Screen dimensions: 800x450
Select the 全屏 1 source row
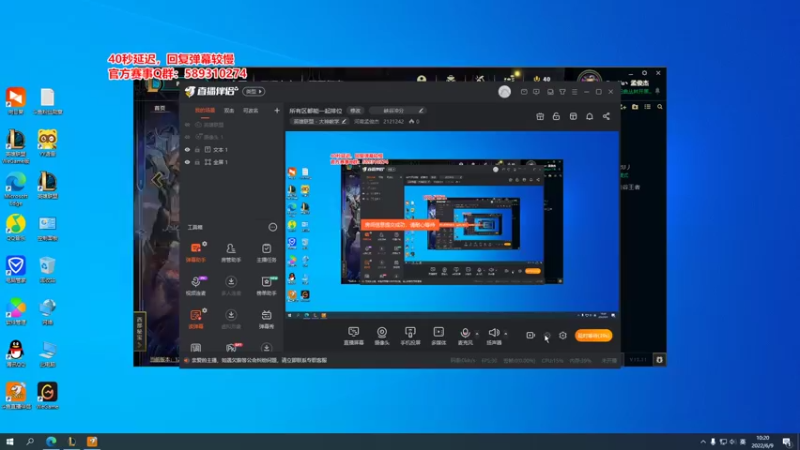232,162
